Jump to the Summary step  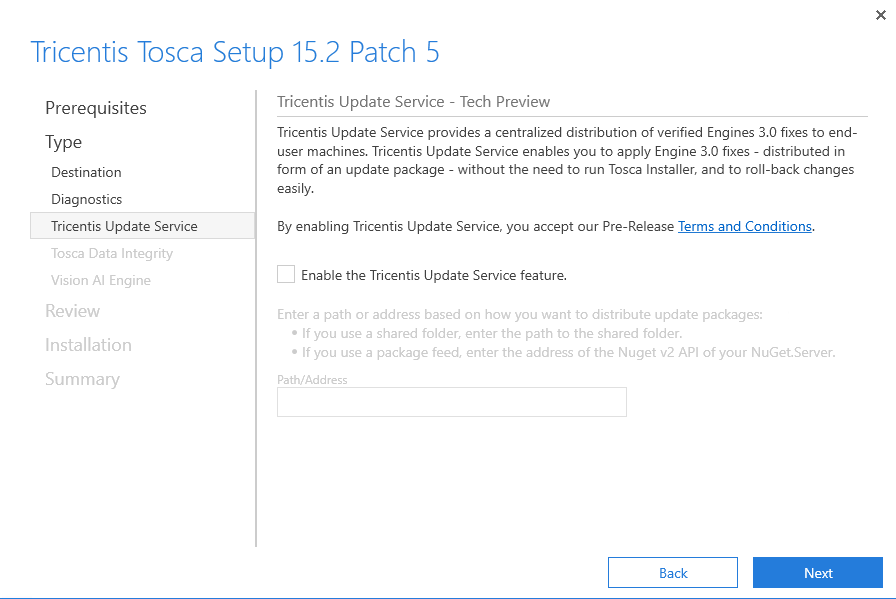click(82, 379)
